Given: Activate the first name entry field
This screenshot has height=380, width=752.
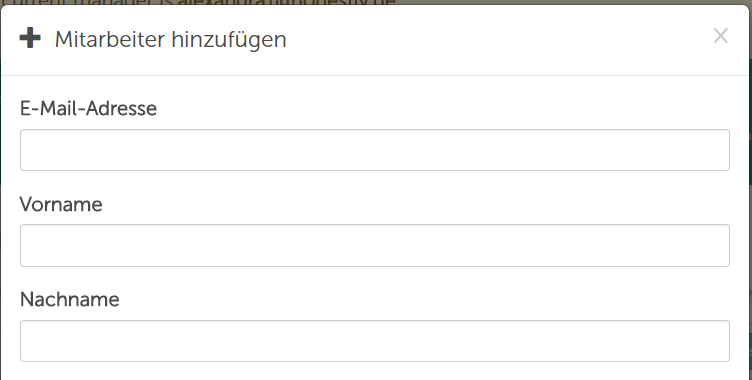Looking at the screenshot, I should coord(375,245).
